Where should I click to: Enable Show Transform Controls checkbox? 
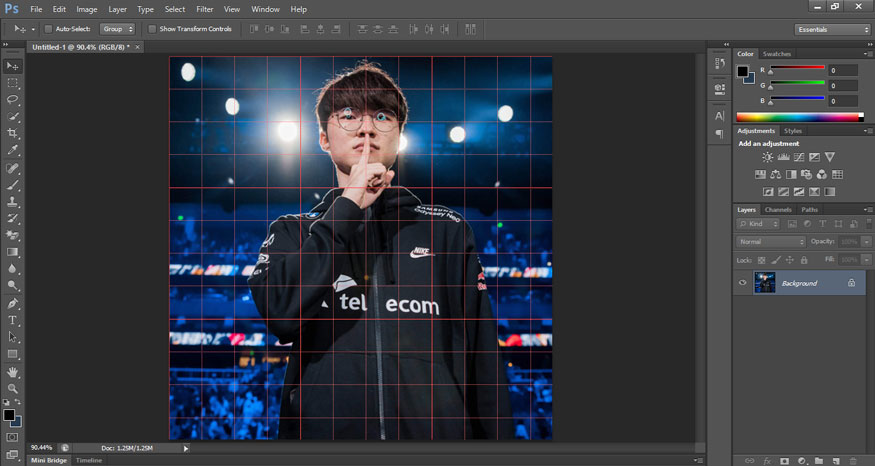coord(152,29)
